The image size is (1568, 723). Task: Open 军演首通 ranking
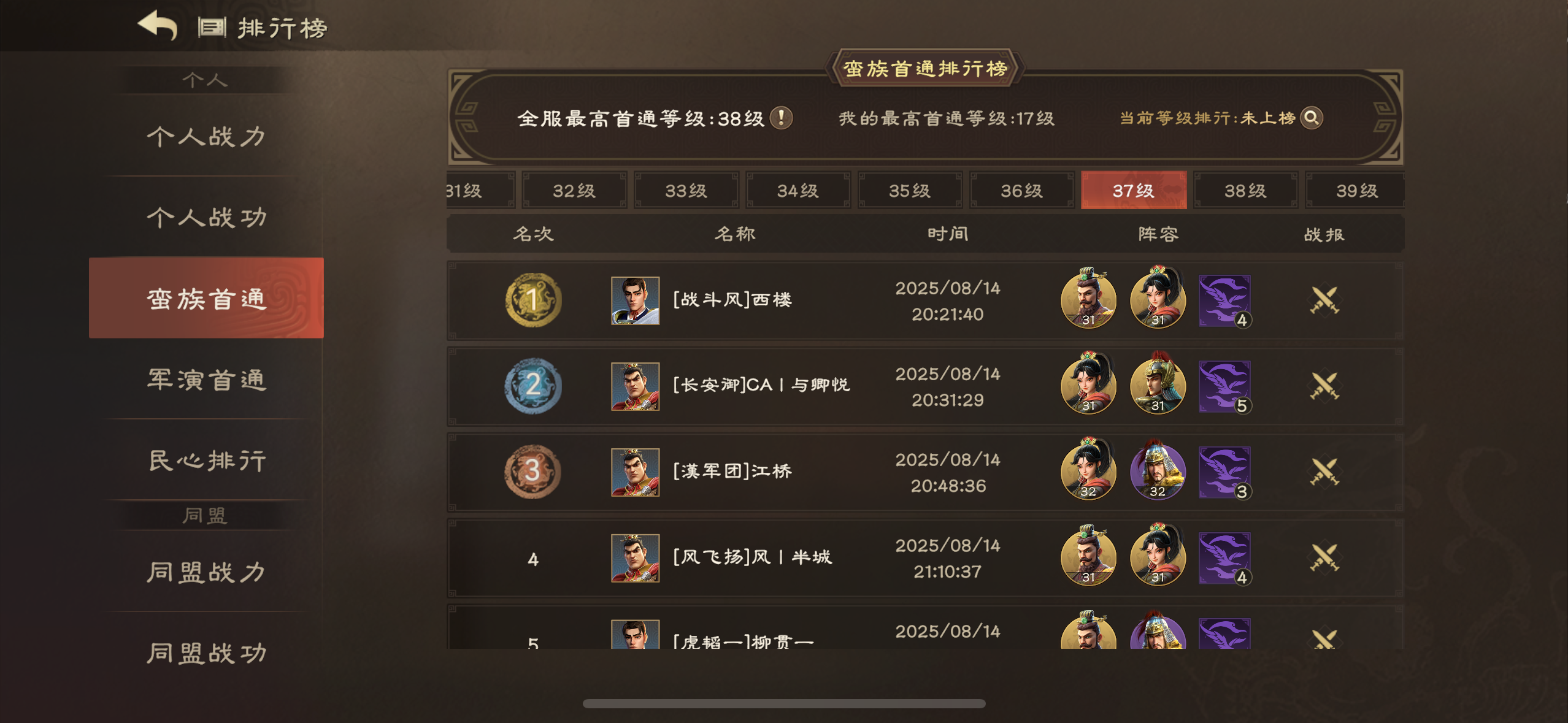[x=206, y=380]
